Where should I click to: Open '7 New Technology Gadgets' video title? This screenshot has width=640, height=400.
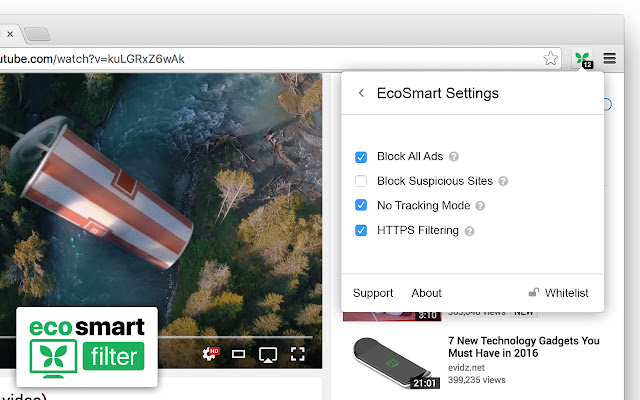(x=524, y=347)
